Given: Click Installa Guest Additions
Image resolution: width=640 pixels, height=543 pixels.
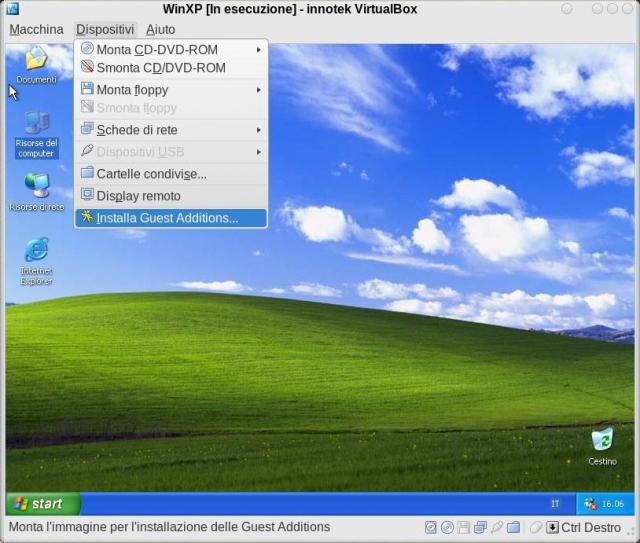Looking at the screenshot, I should (171, 218).
